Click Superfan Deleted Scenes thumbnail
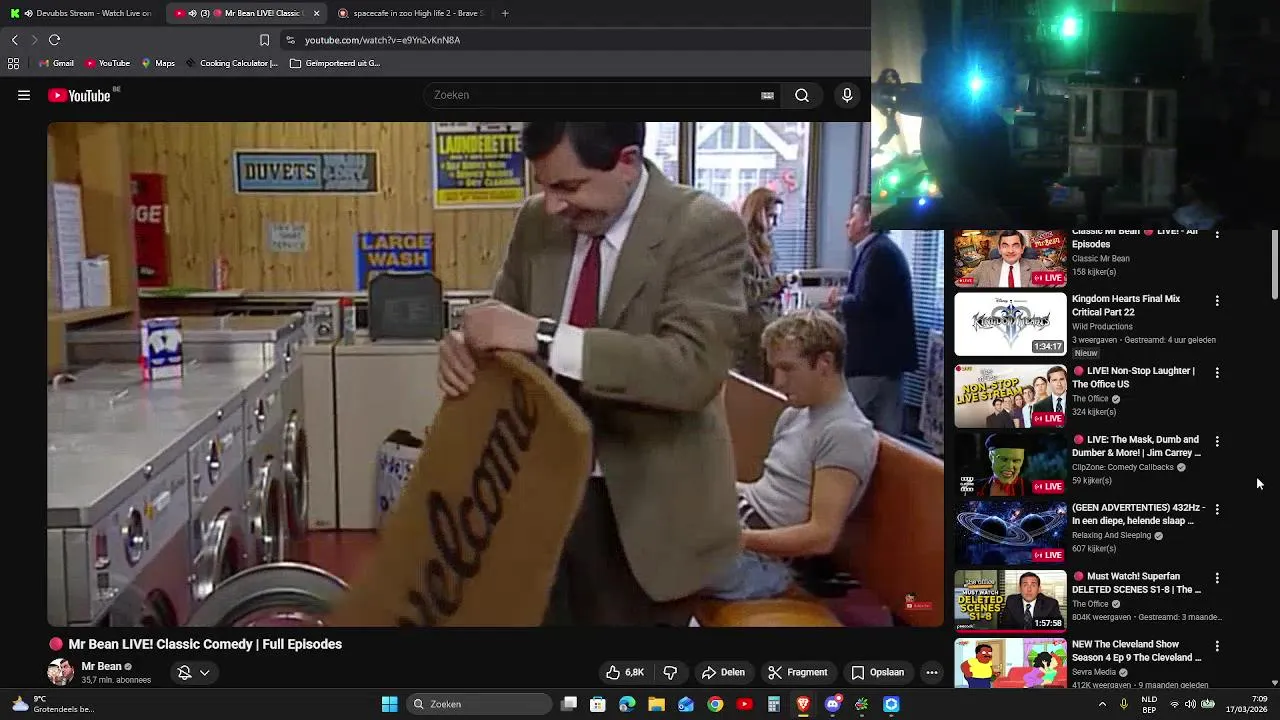The height and width of the screenshot is (720, 1280). [1010, 601]
